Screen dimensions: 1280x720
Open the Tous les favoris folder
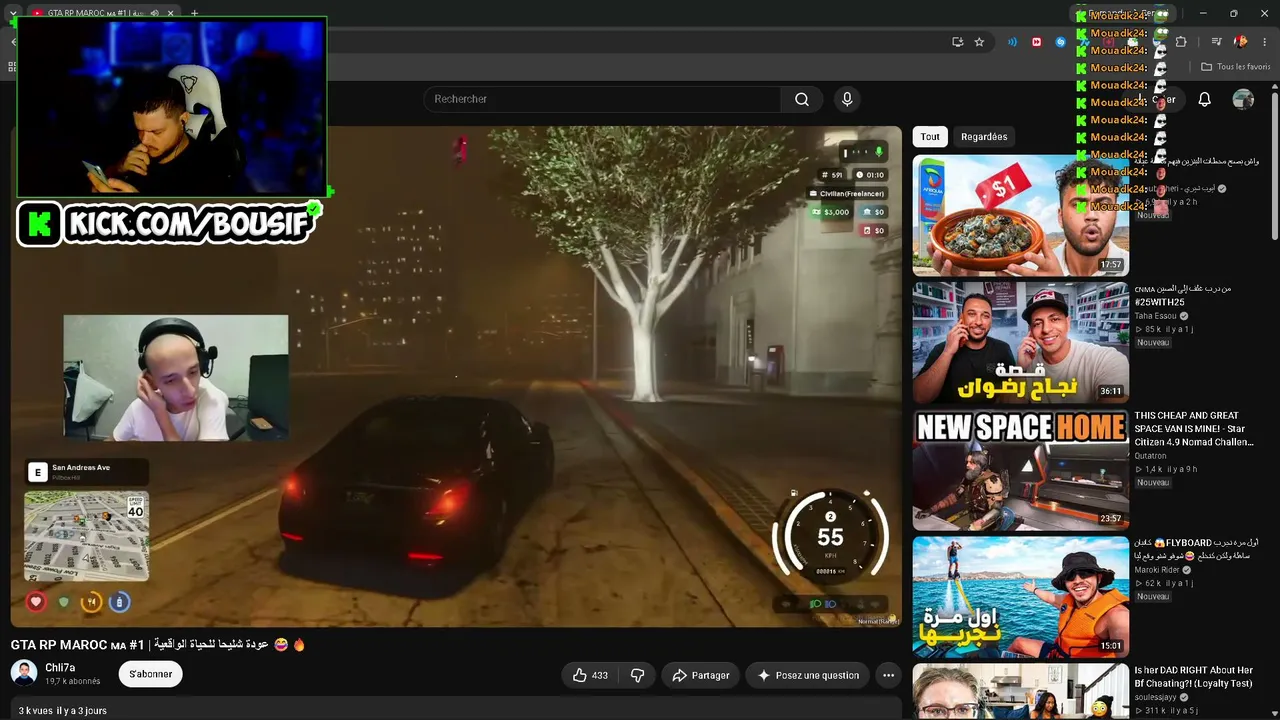(1235, 67)
